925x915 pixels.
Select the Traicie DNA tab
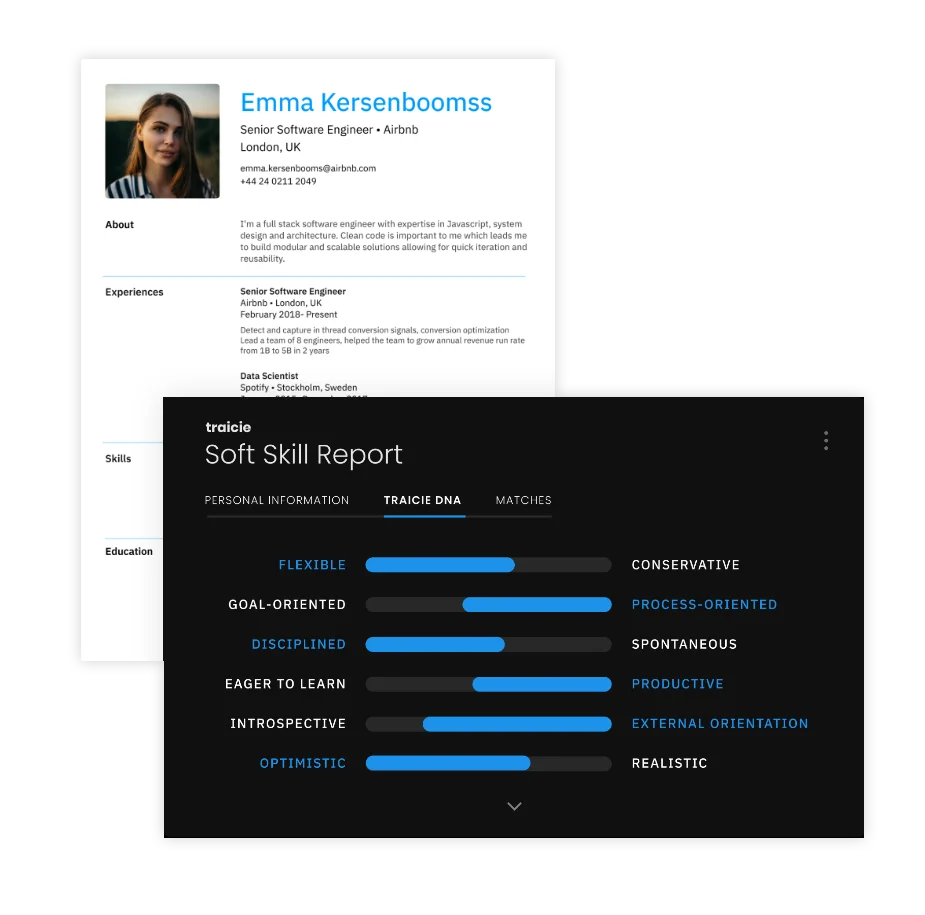click(423, 500)
